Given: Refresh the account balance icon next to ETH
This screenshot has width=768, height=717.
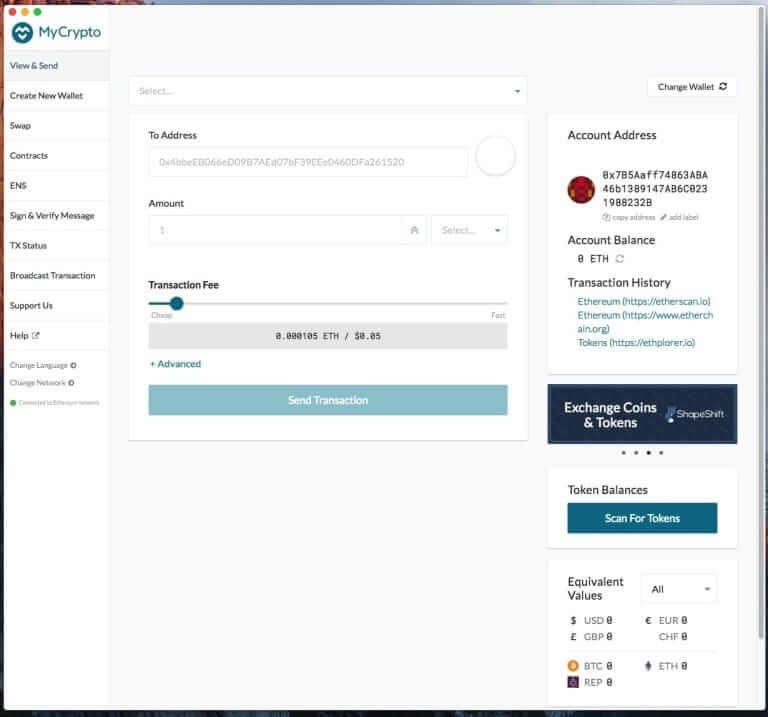Looking at the screenshot, I should [x=620, y=259].
